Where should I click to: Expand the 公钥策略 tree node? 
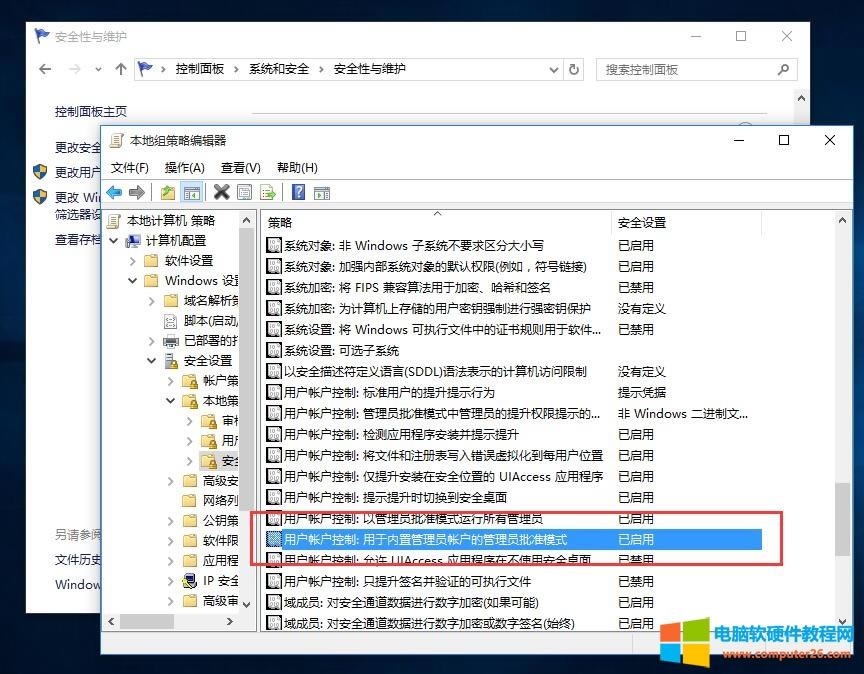[x=171, y=520]
